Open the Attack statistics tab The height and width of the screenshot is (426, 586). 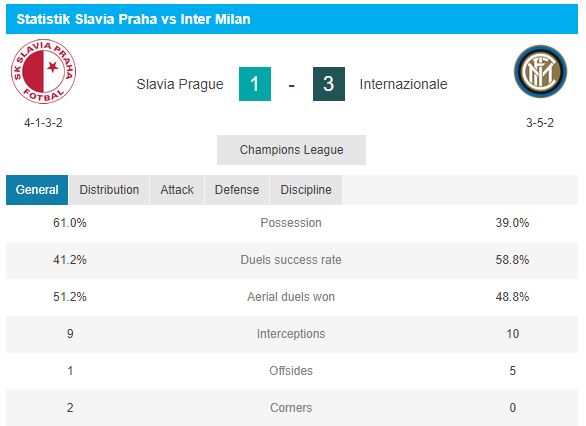click(x=177, y=190)
